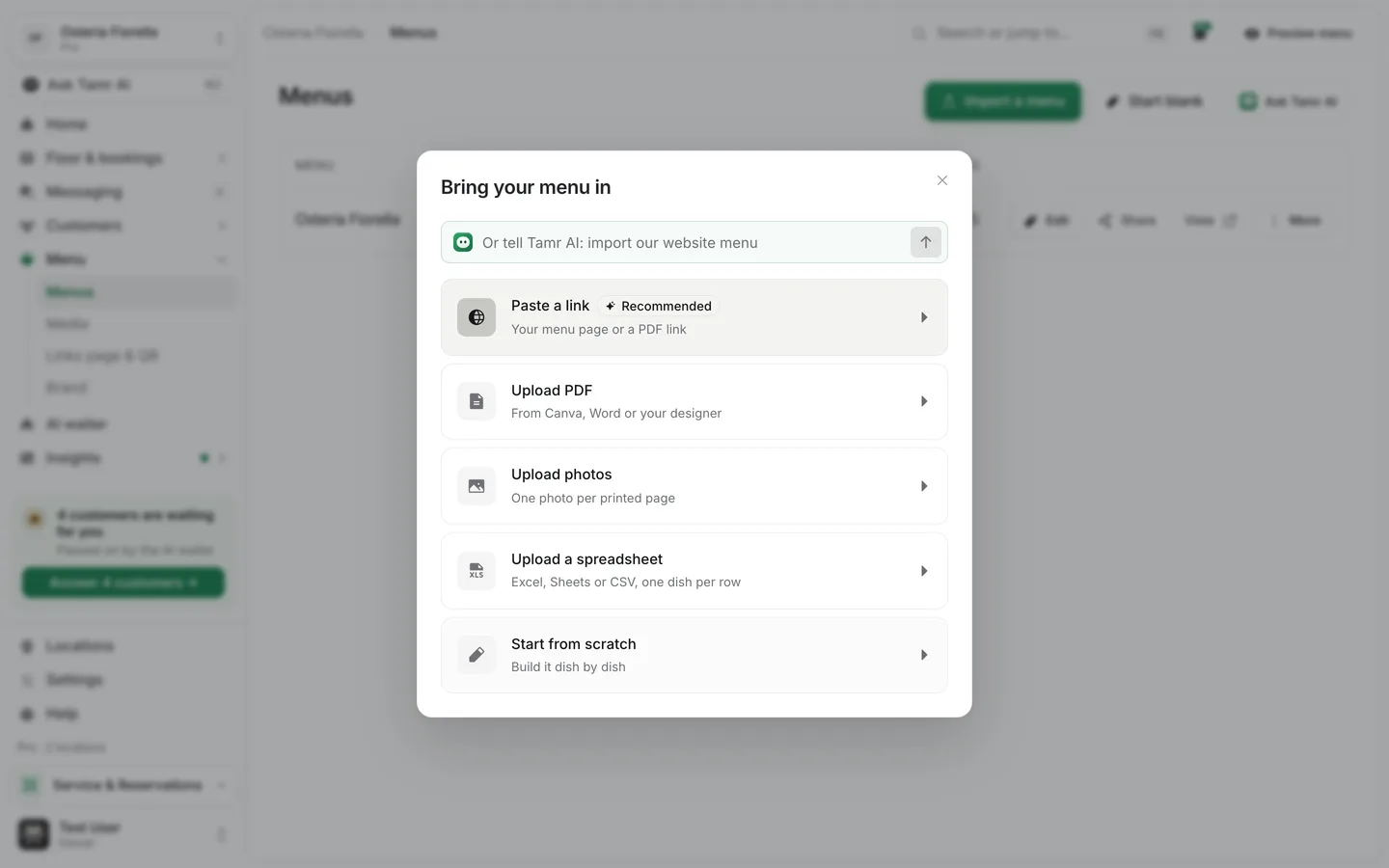
Task: Expand the Start from scratch option arrow
Action: tap(924, 655)
